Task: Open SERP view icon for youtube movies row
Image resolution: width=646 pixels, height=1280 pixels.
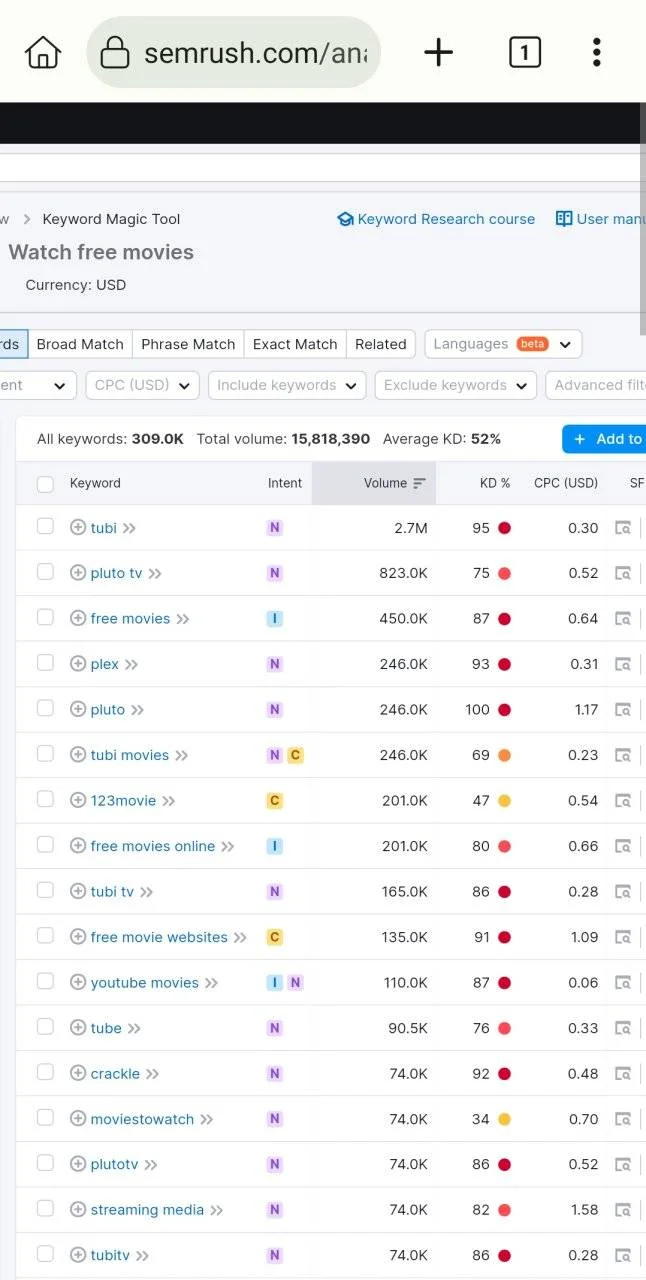Action: 623,983
